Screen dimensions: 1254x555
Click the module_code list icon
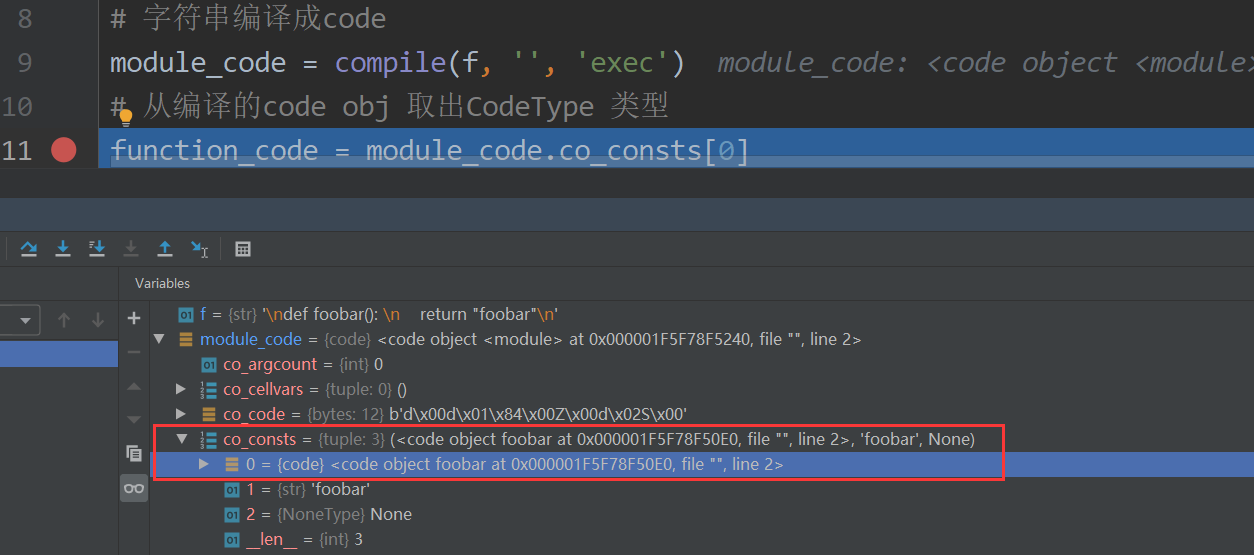(x=185, y=339)
